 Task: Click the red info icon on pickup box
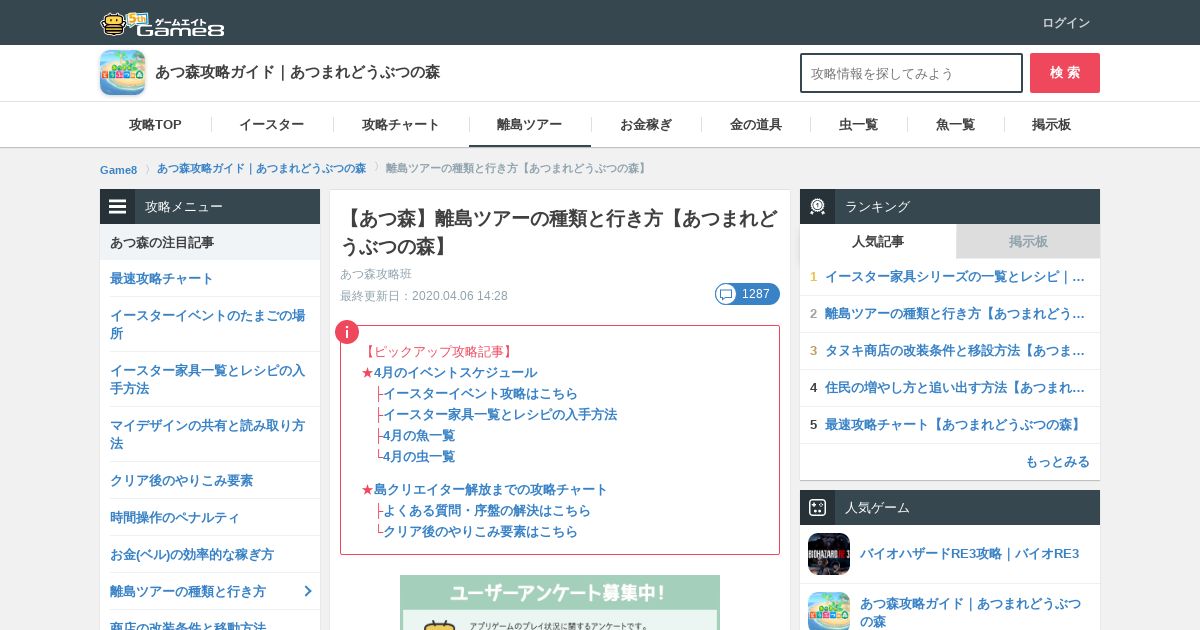[x=346, y=332]
